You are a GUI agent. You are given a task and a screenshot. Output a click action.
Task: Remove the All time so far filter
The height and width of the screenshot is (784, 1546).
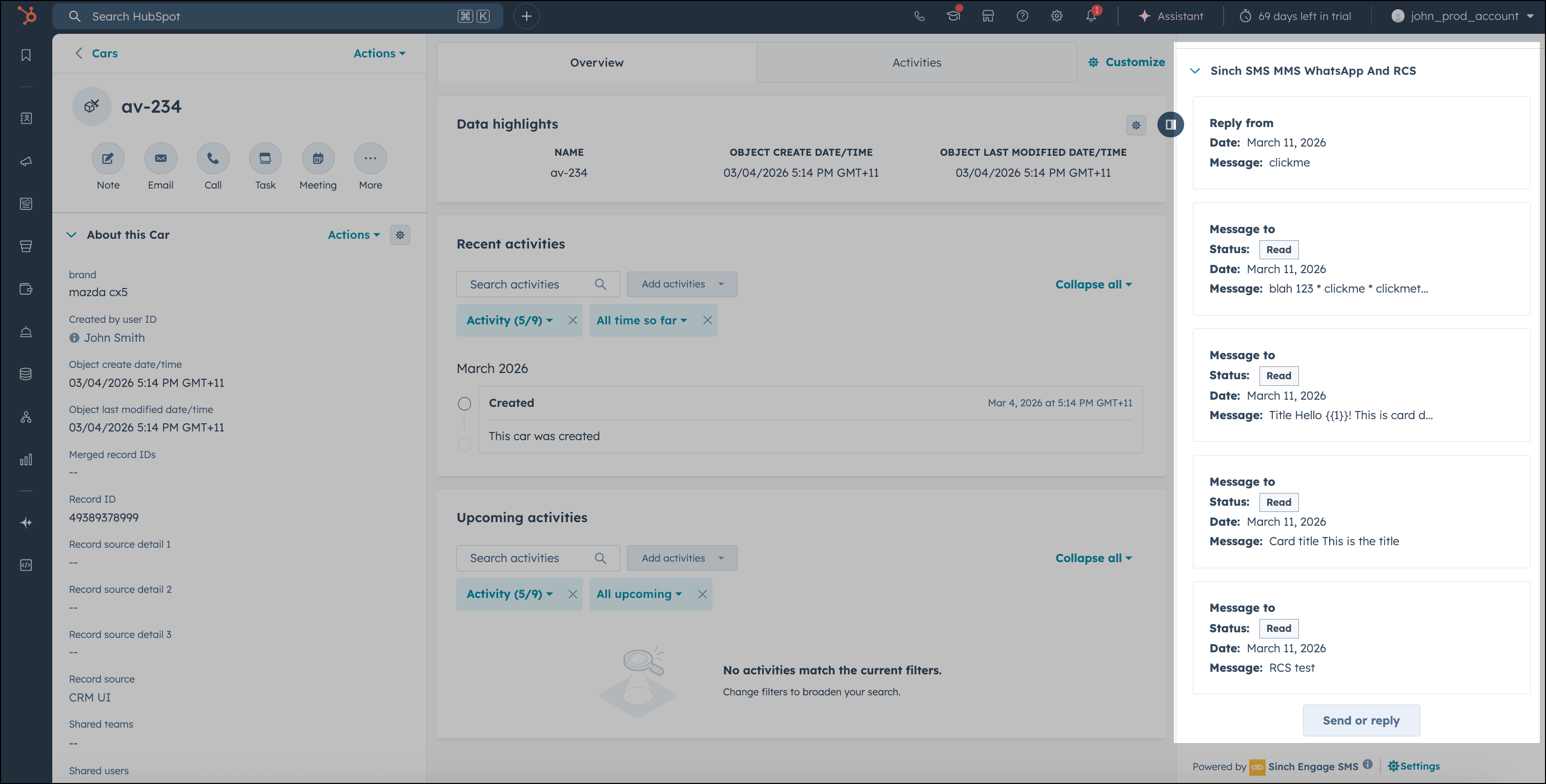click(x=707, y=320)
